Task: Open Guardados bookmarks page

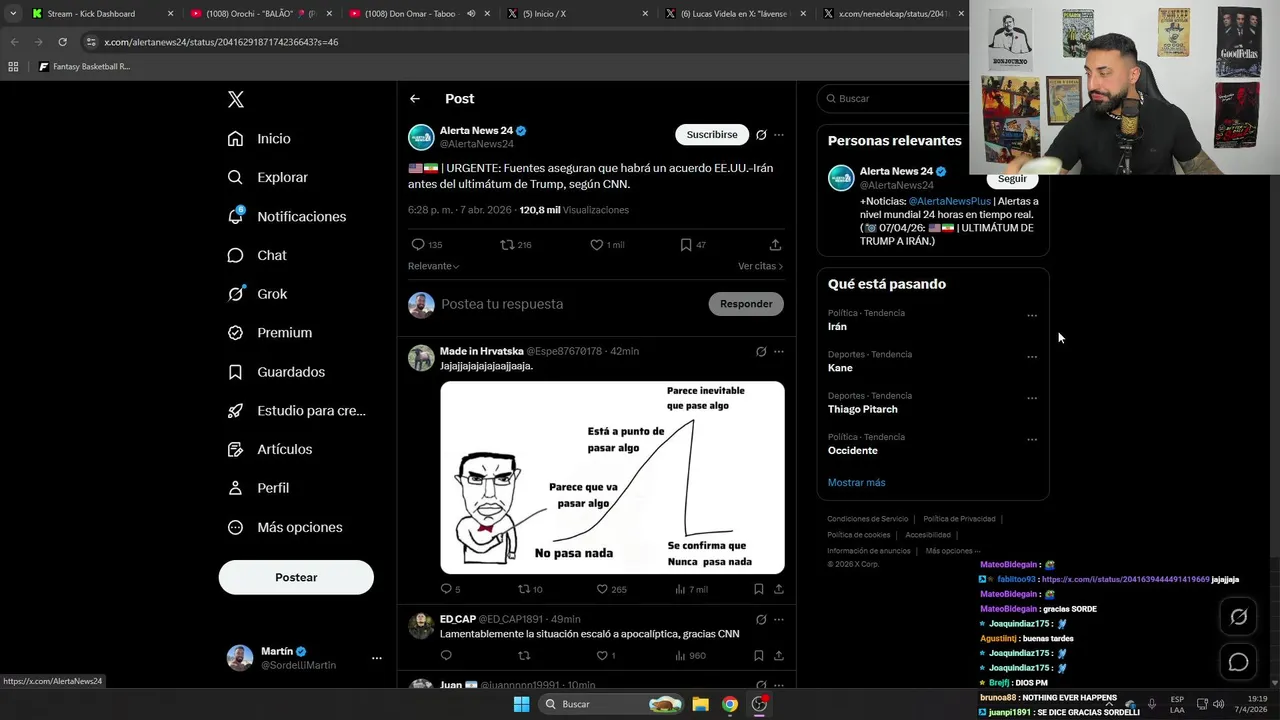Action: click(x=276, y=372)
